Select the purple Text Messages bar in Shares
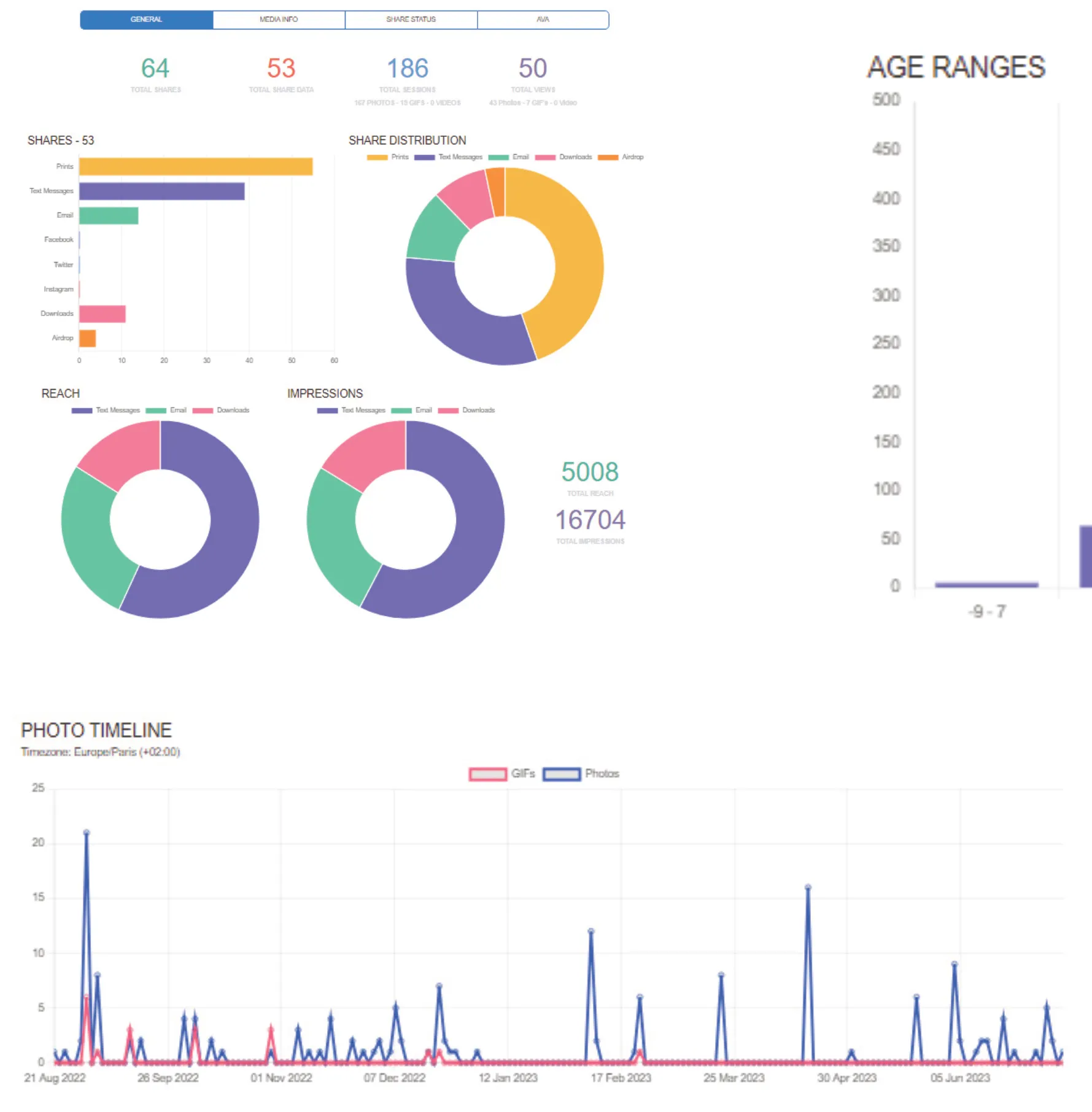 pos(161,191)
